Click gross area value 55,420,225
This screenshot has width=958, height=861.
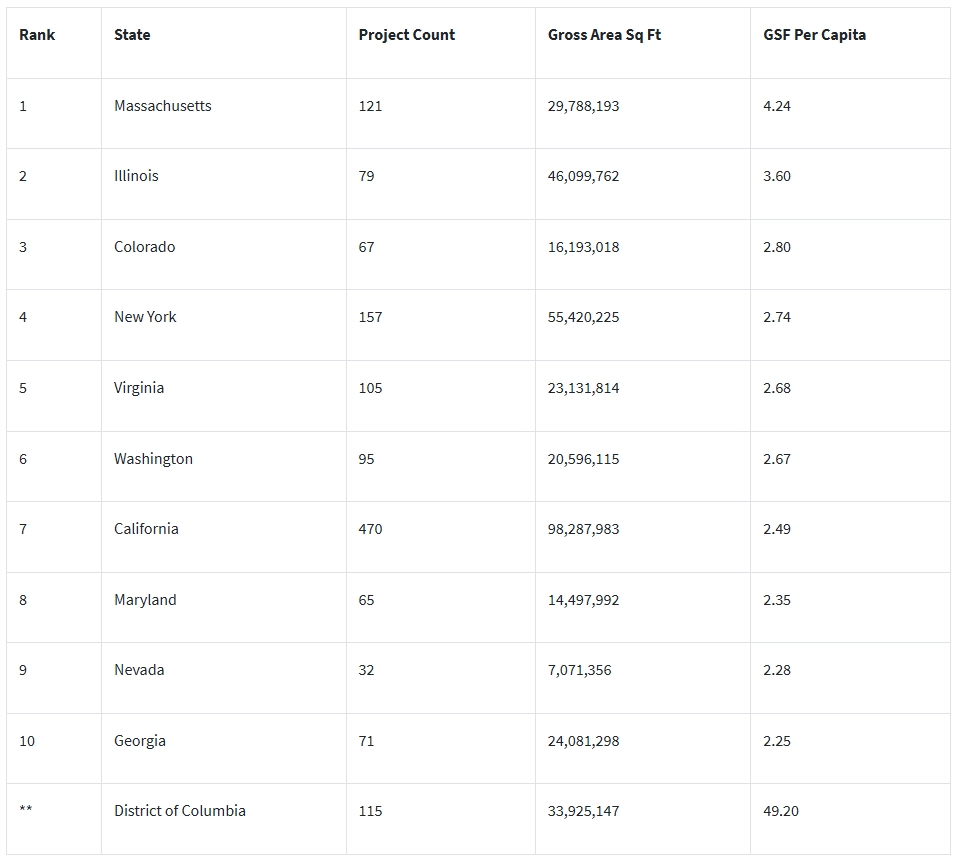coord(583,318)
